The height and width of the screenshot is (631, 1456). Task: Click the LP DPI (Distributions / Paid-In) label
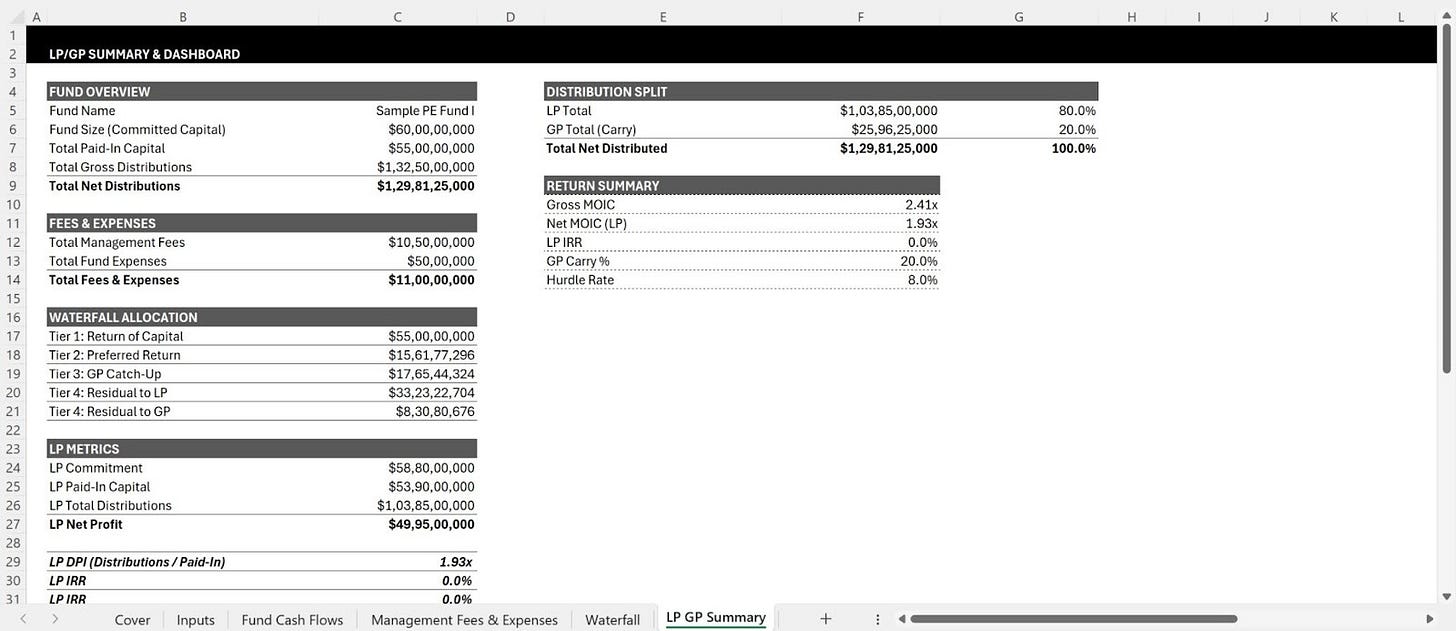tap(137, 562)
